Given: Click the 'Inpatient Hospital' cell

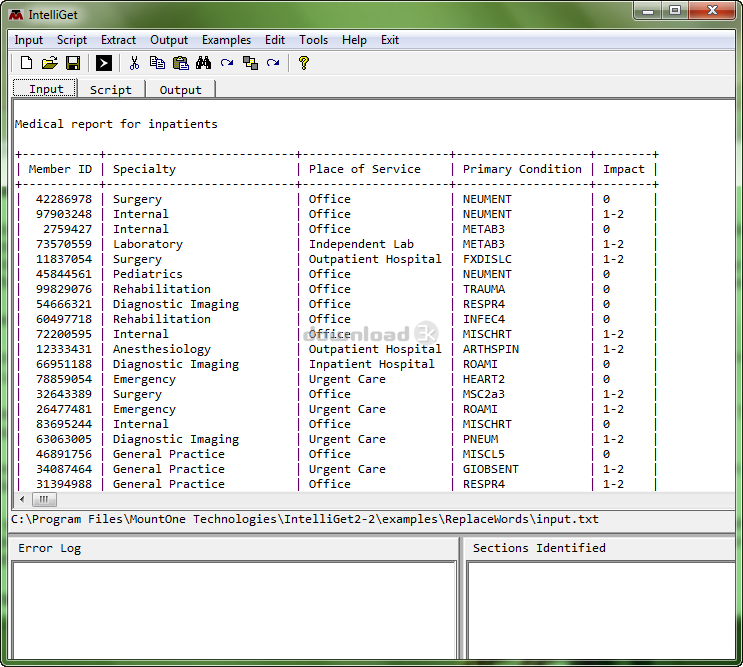Looking at the screenshot, I should pos(372,364).
